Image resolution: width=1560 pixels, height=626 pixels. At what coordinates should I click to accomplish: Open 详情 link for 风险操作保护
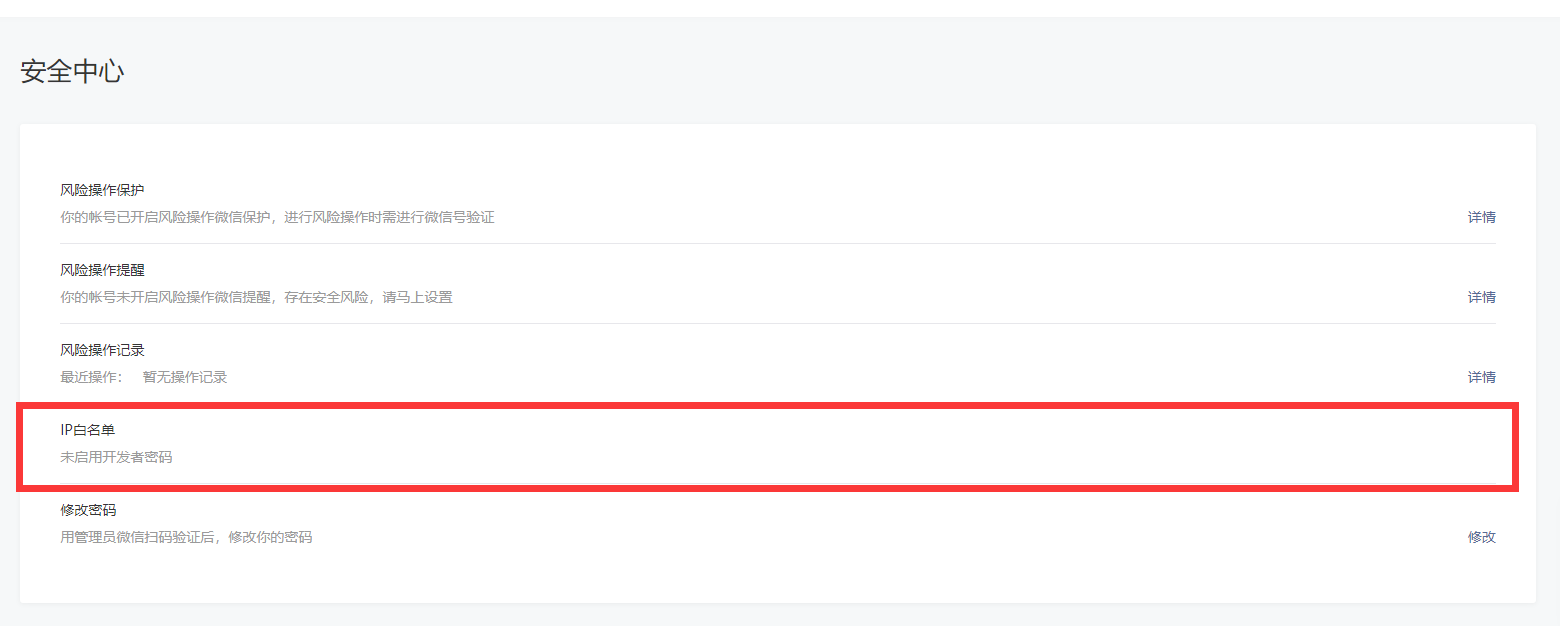pos(1481,217)
